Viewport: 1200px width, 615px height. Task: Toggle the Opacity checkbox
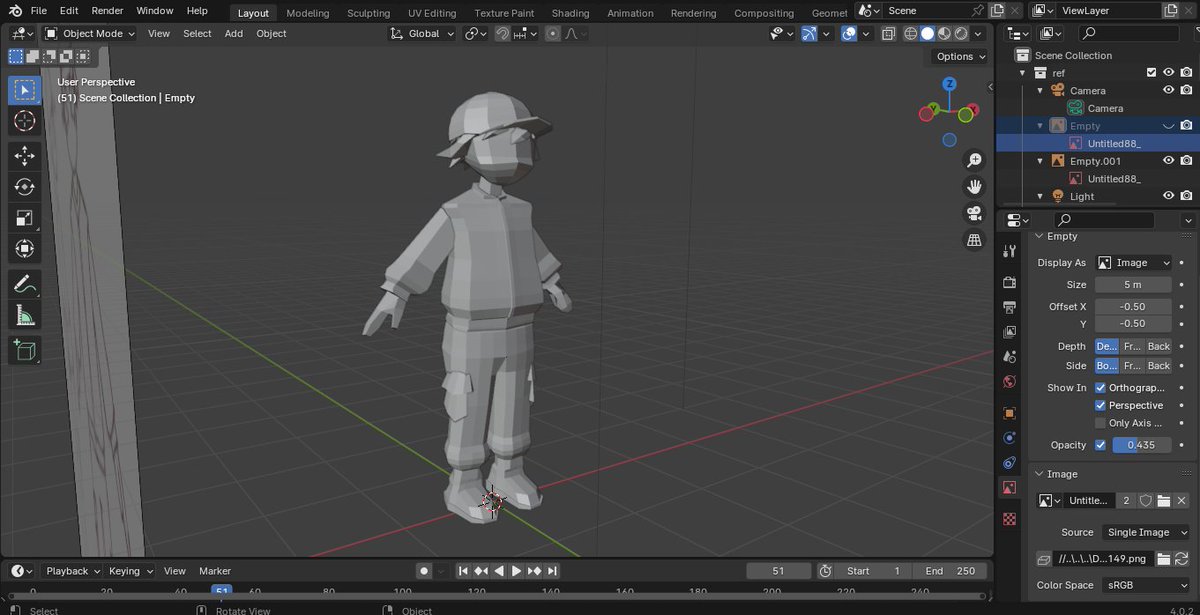pos(1100,445)
